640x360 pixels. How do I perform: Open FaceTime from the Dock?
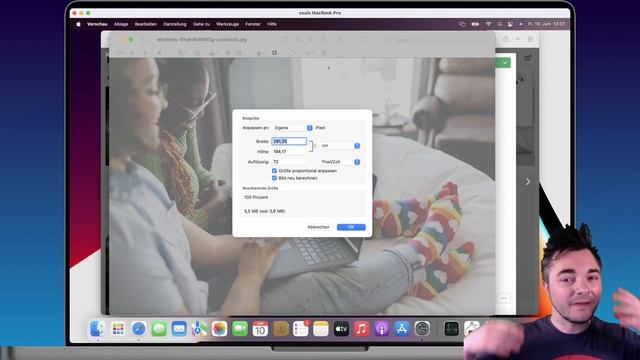[240, 329]
